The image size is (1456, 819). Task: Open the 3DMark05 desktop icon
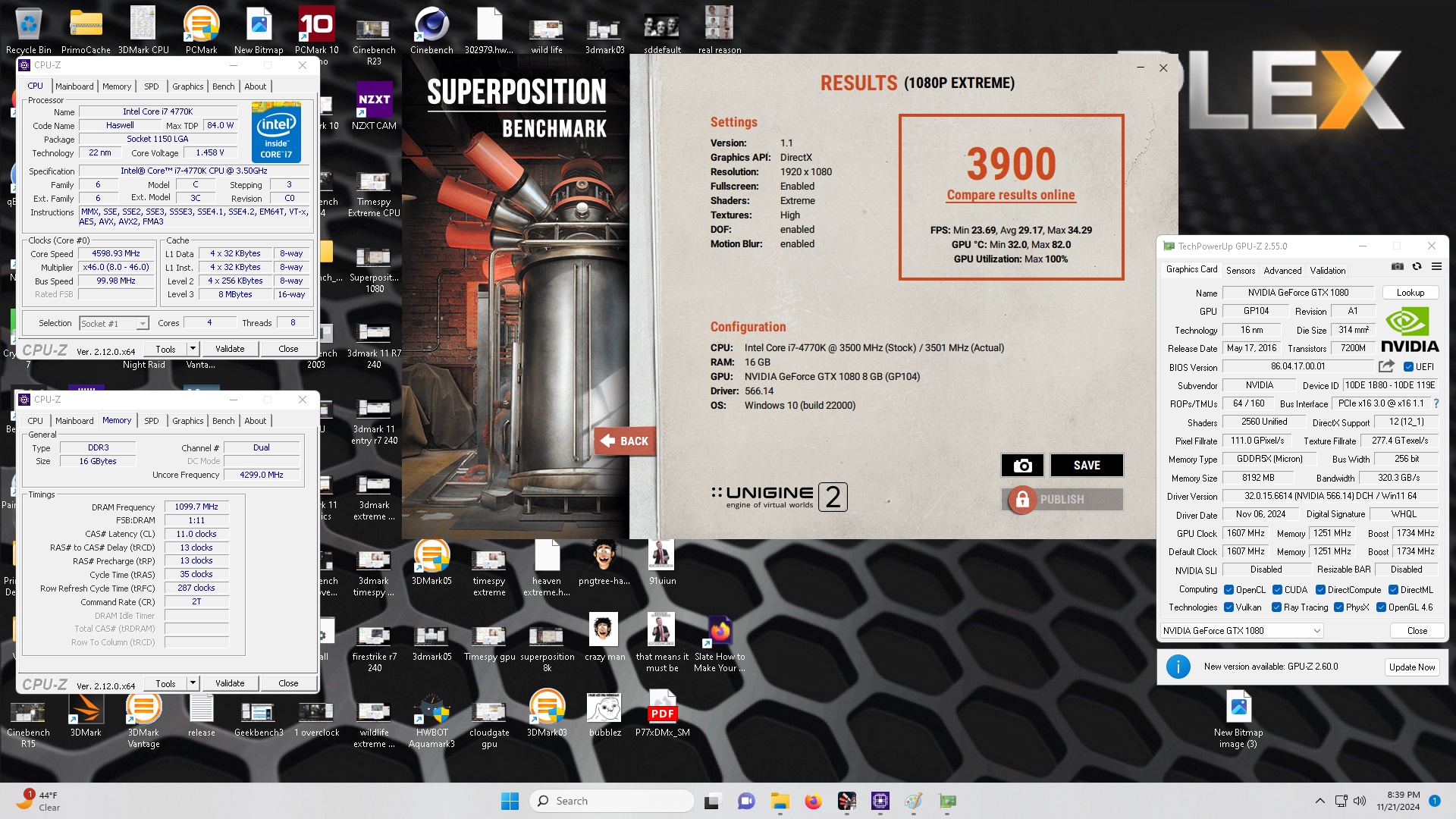[431, 563]
